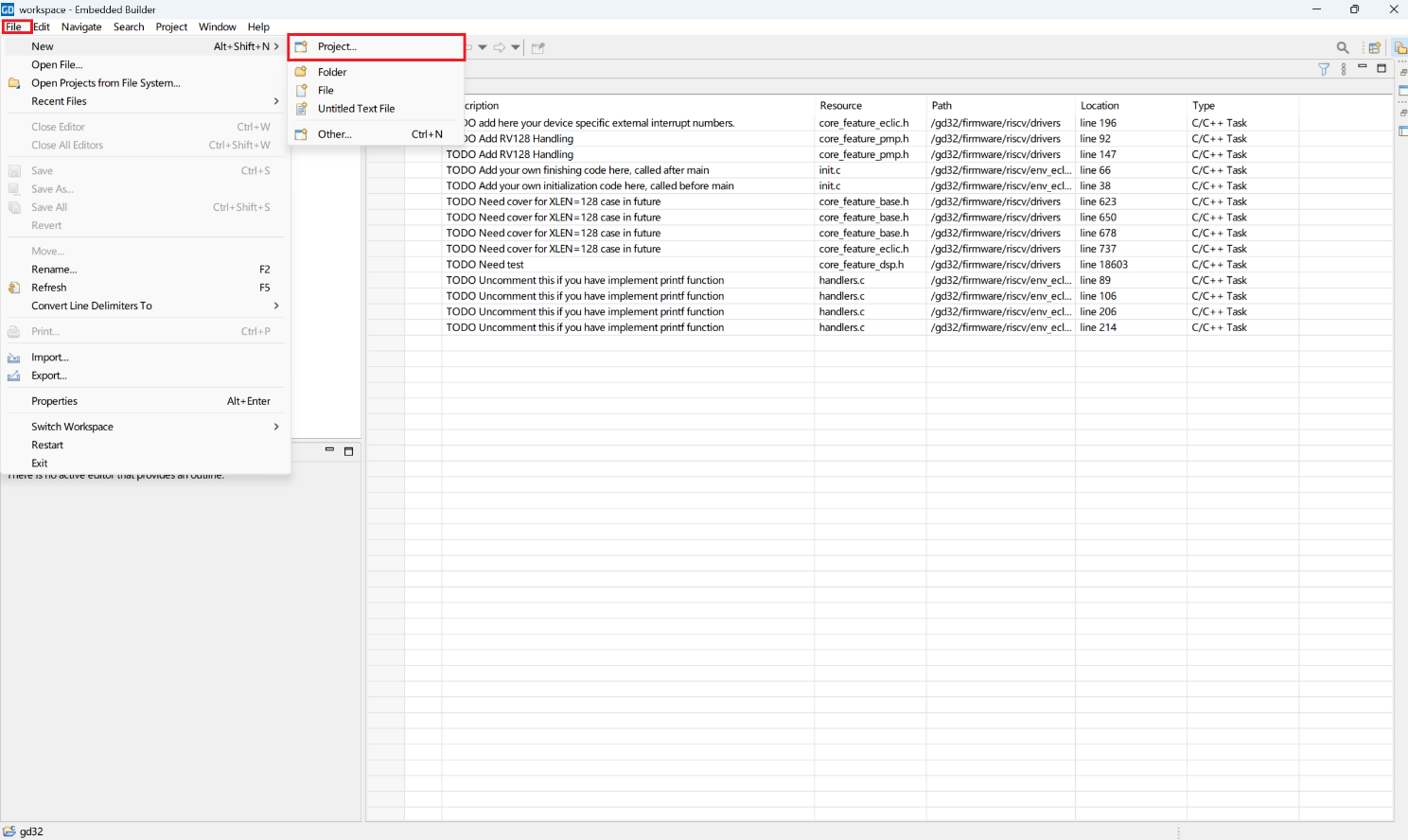Click the pin editor icon in toolbar
1408x840 pixels.
537,47
